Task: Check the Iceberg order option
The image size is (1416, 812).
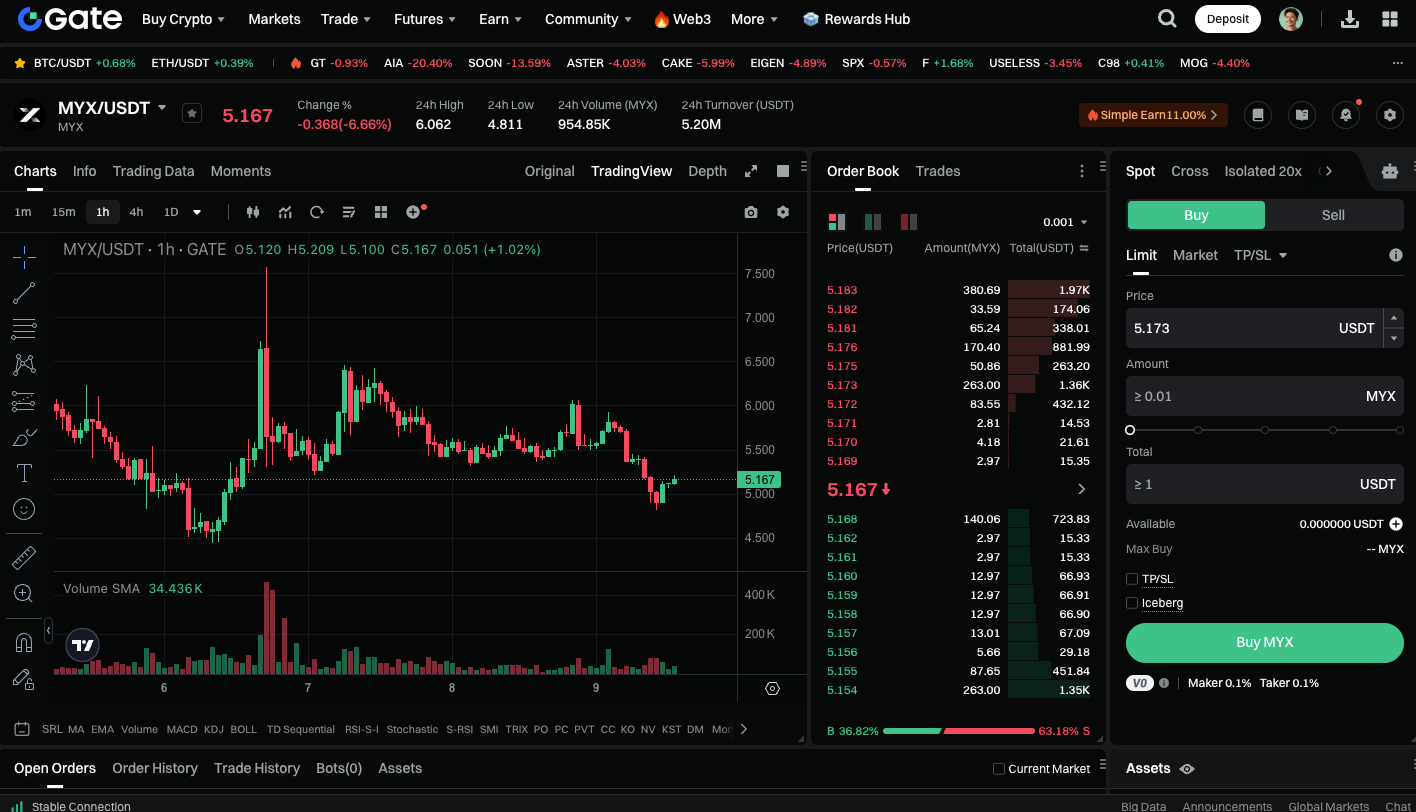Action: click(x=1132, y=603)
